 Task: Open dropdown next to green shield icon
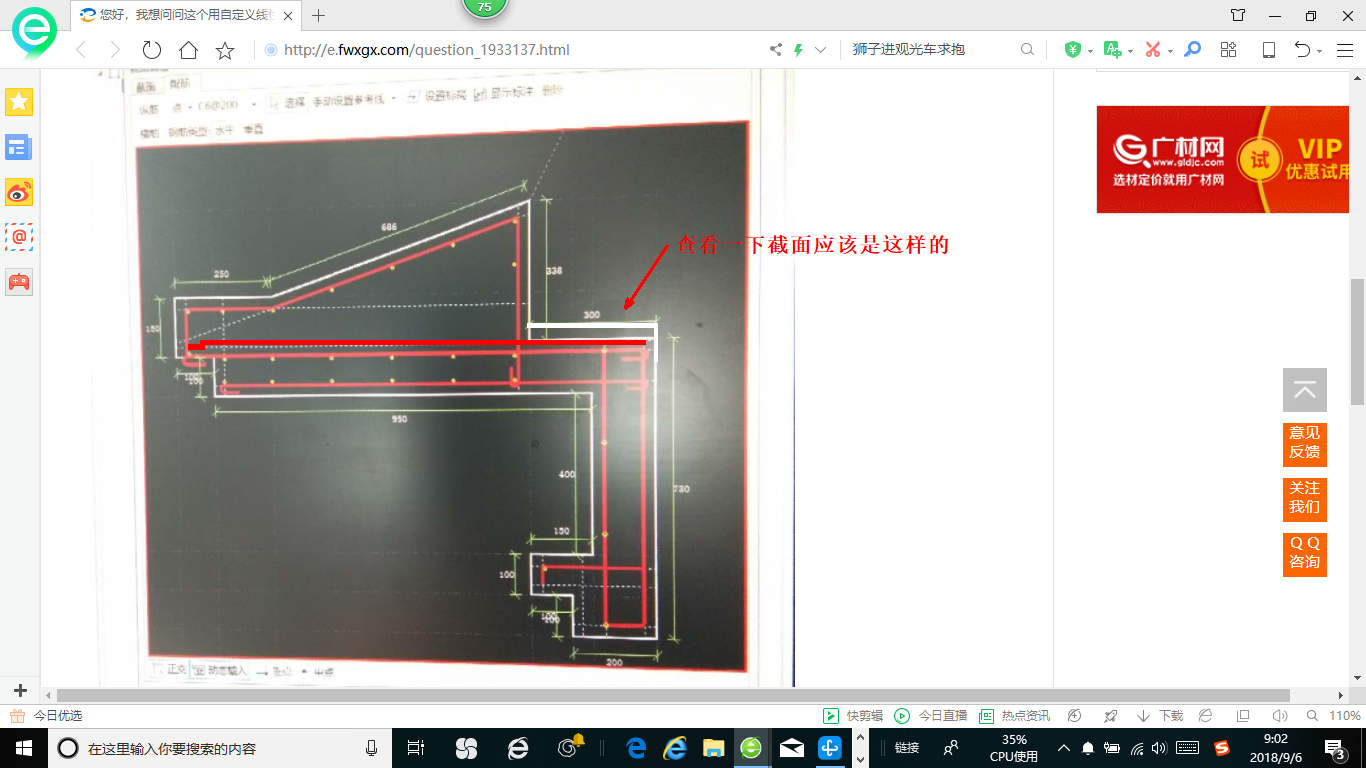(x=1090, y=50)
